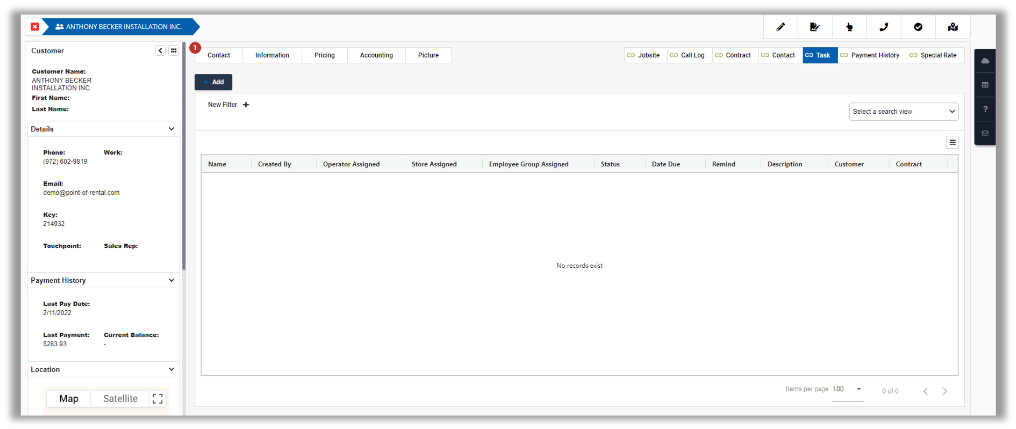Viewport: 1016px width, 429px height.
Task: Go to previous page arrow
Action: pos(925,391)
